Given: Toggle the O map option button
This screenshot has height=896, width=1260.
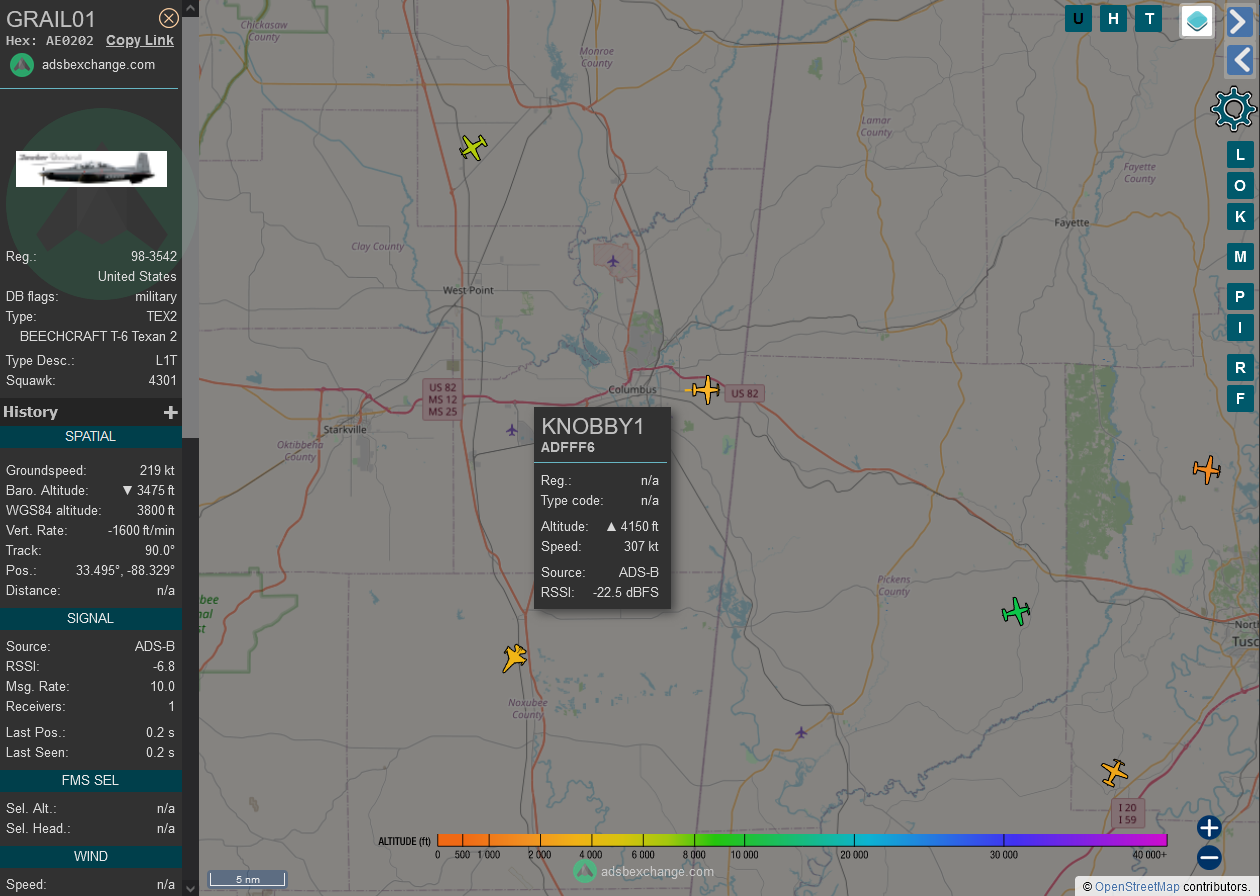Looking at the screenshot, I should 1240,185.
